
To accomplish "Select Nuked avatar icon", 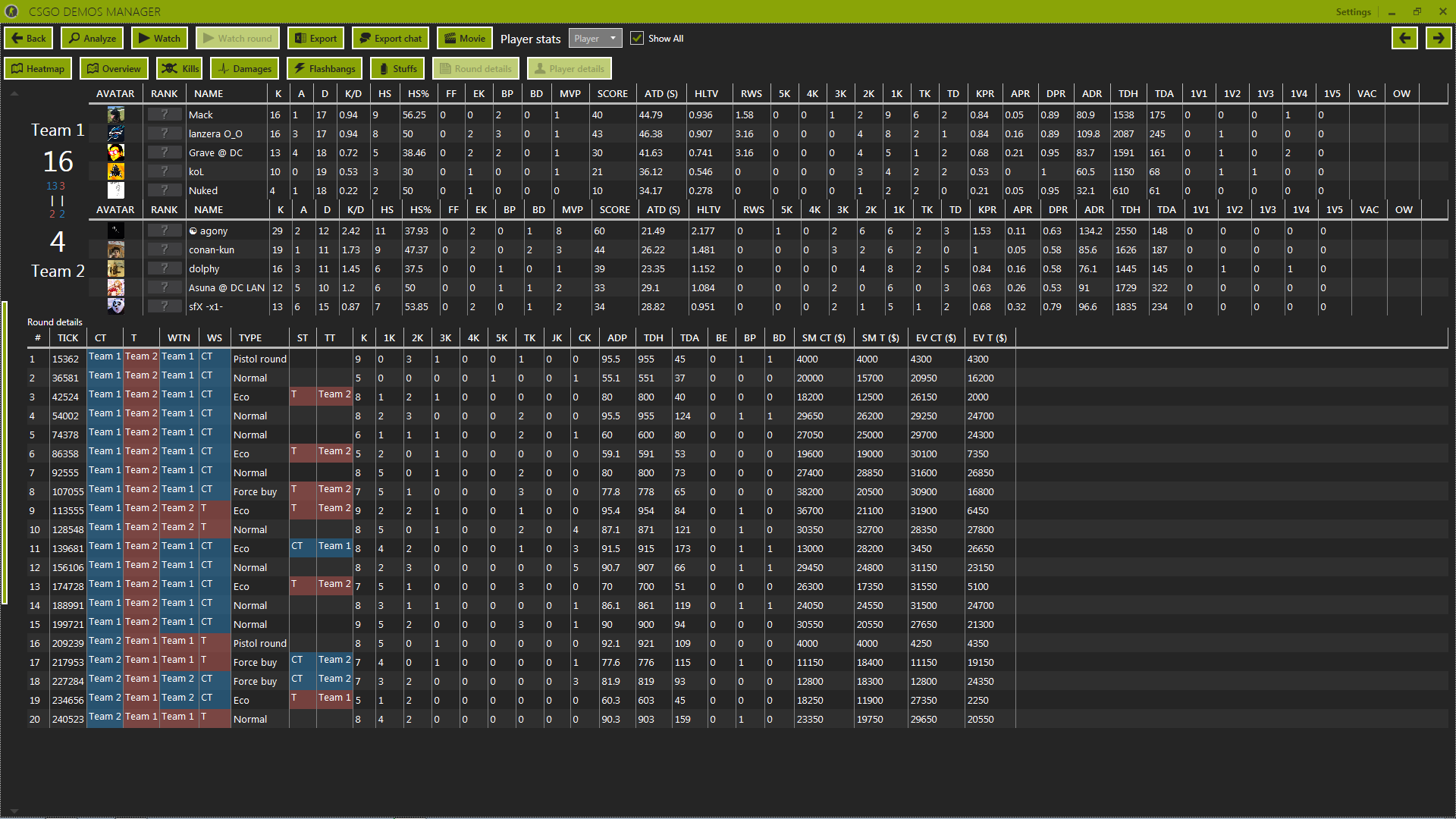I will click(116, 190).
